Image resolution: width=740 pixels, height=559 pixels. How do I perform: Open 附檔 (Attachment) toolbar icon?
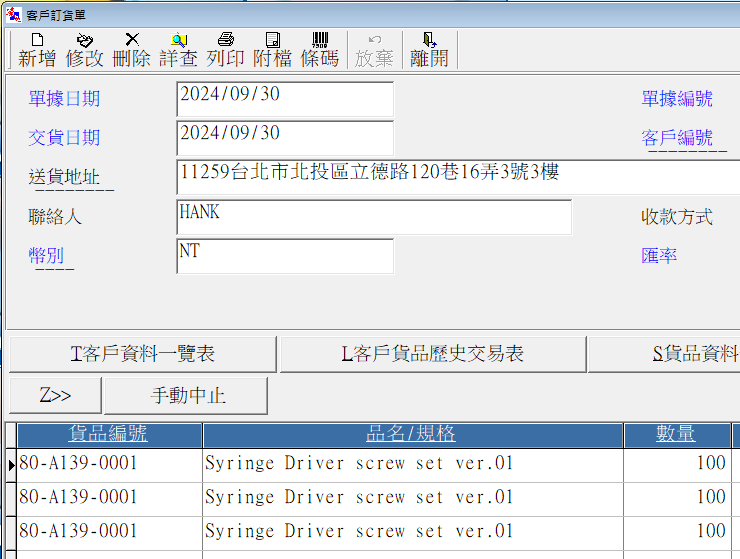pyautogui.click(x=272, y=49)
